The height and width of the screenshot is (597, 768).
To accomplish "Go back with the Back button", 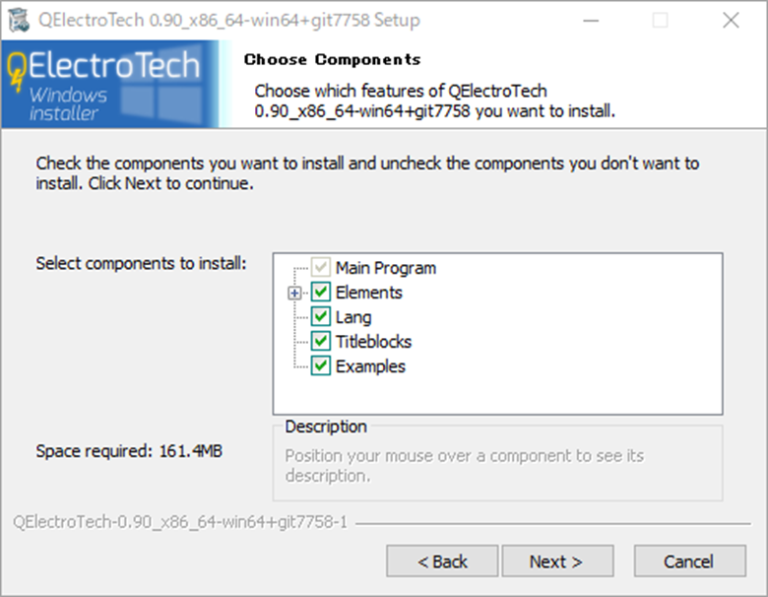I will click(x=442, y=561).
